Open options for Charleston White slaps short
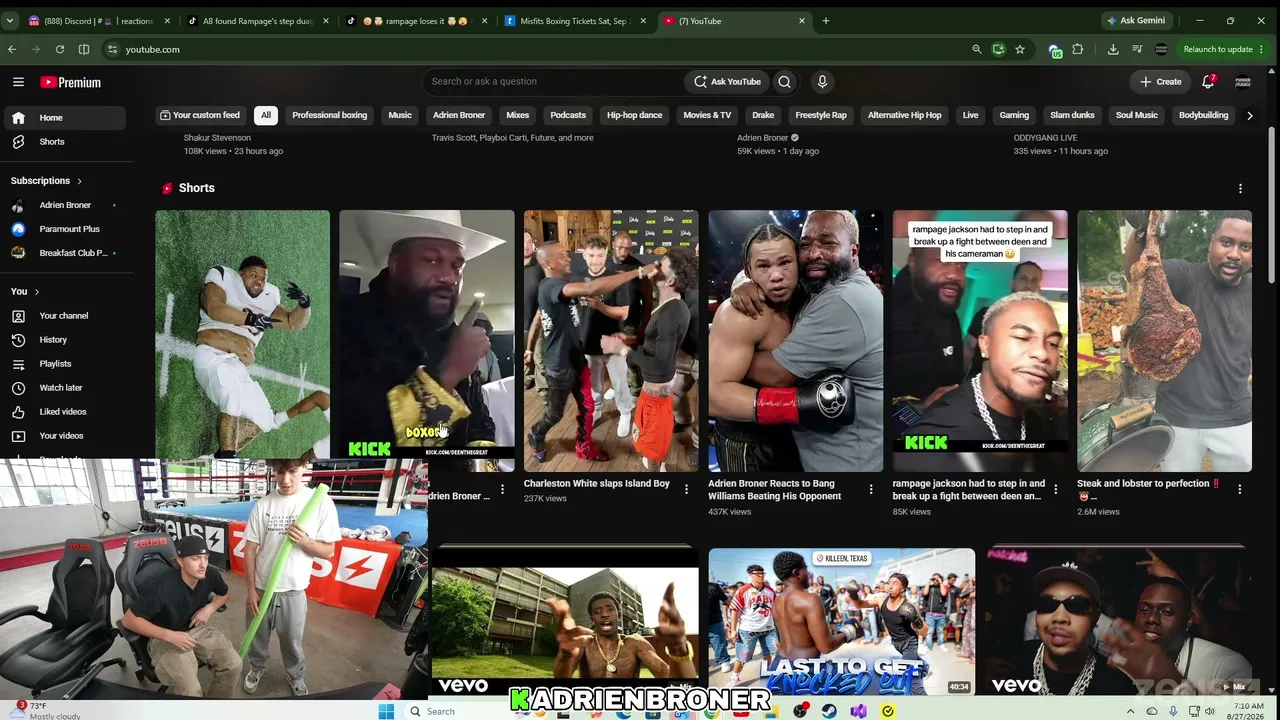The width and height of the screenshot is (1280, 720). pyautogui.click(x=686, y=489)
